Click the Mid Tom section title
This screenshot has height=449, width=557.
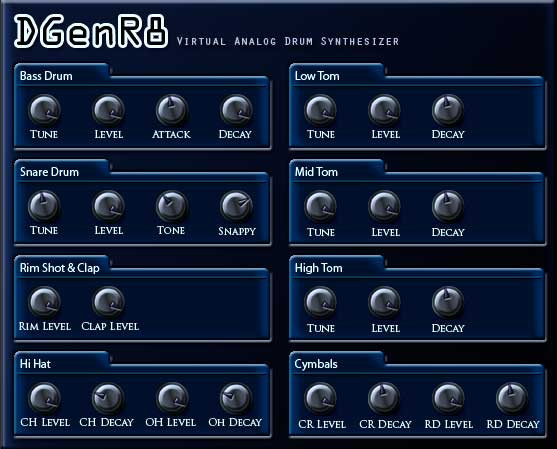click(316, 172)
